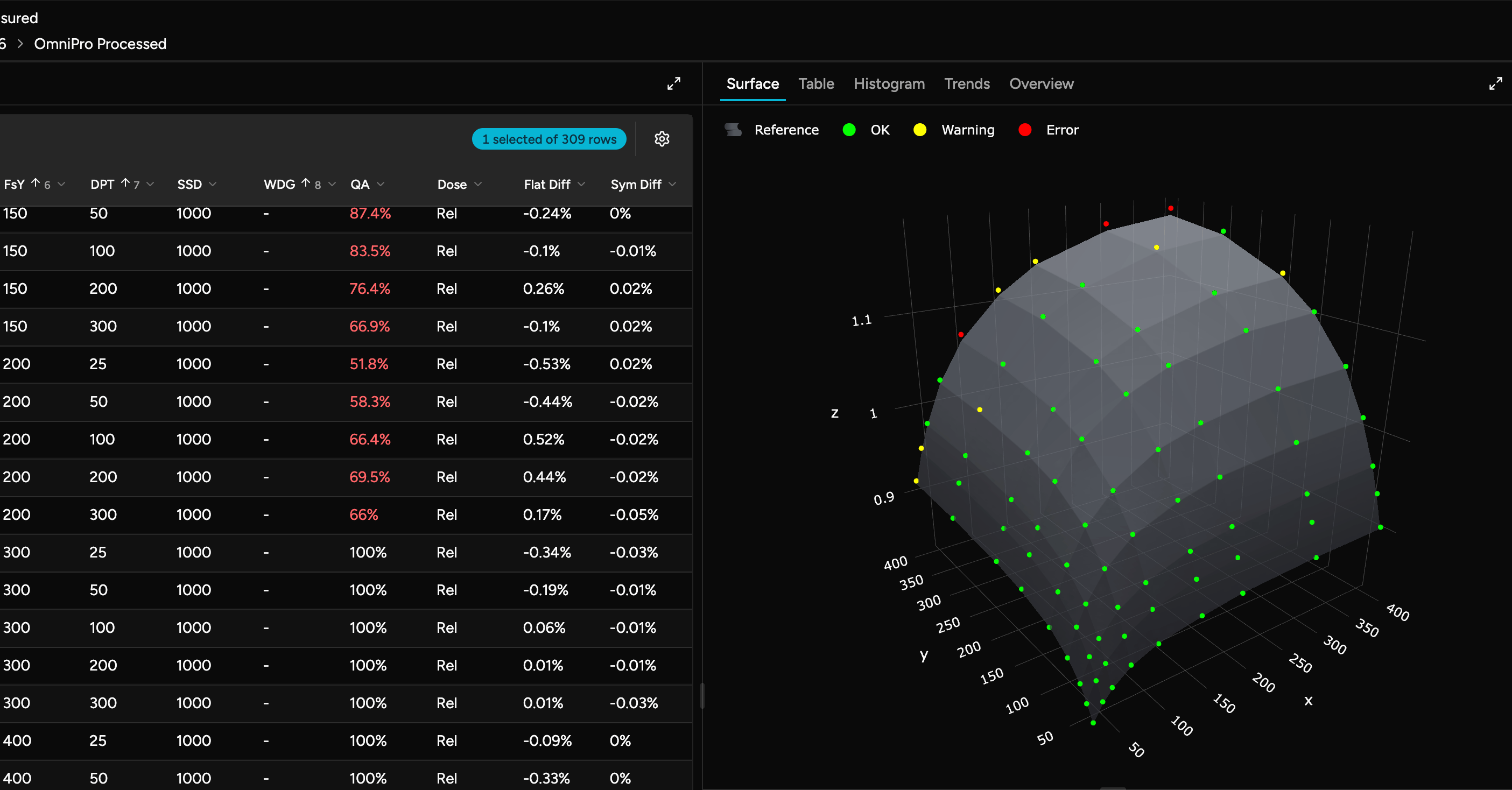
Task: Expand the Surface chart panel to fullscreen
Action: click(x=1495, y=83)
